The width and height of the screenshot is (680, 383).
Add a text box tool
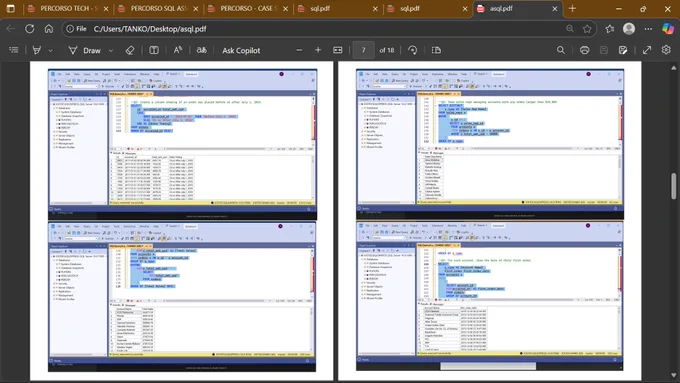[154, 50]
